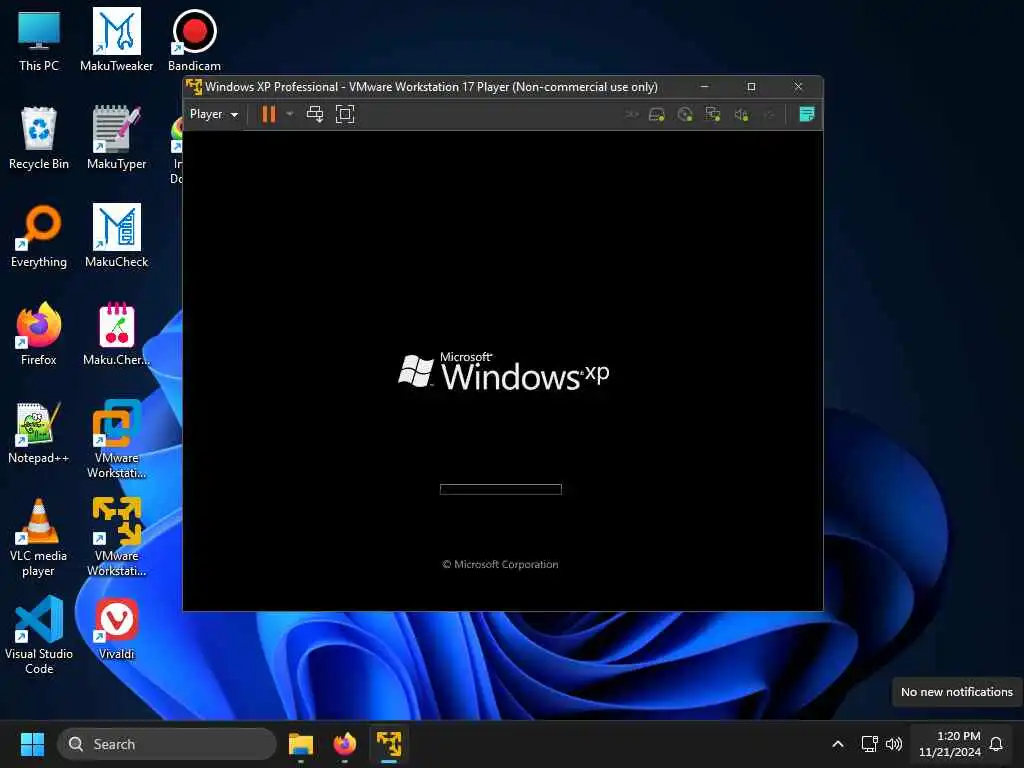Click the Windows XP logo in the VM

[x=504, y=372]
